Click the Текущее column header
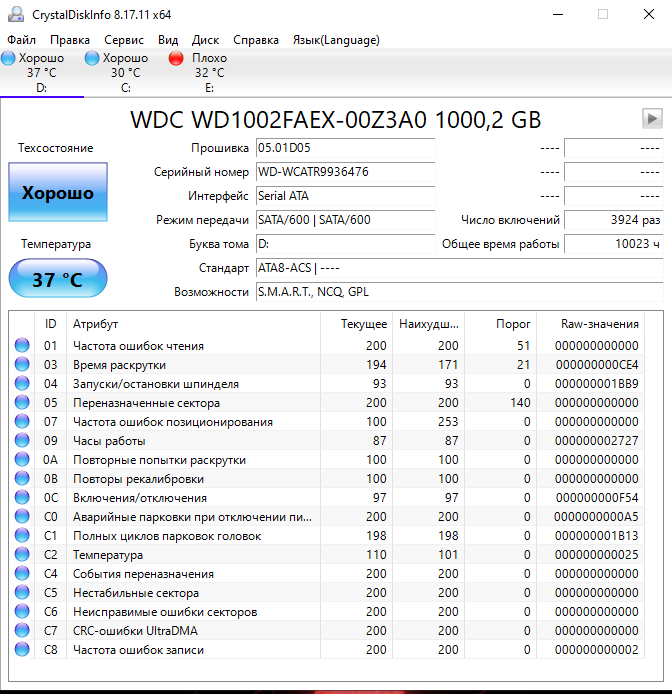The width and height of the screenshot is (672, 694). (x=356, y=324)
